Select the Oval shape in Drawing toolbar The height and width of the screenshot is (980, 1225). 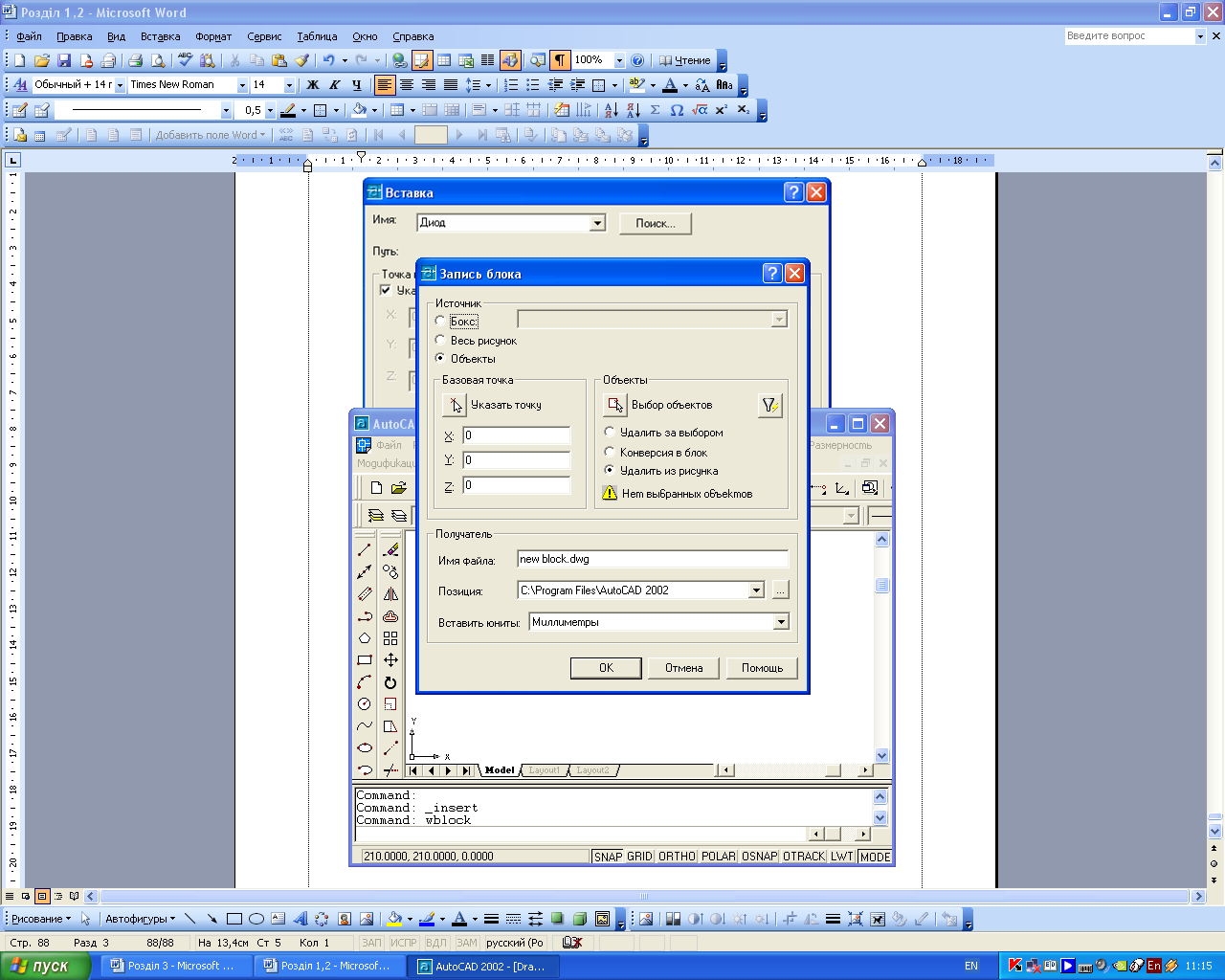click(x=256, y=919)
